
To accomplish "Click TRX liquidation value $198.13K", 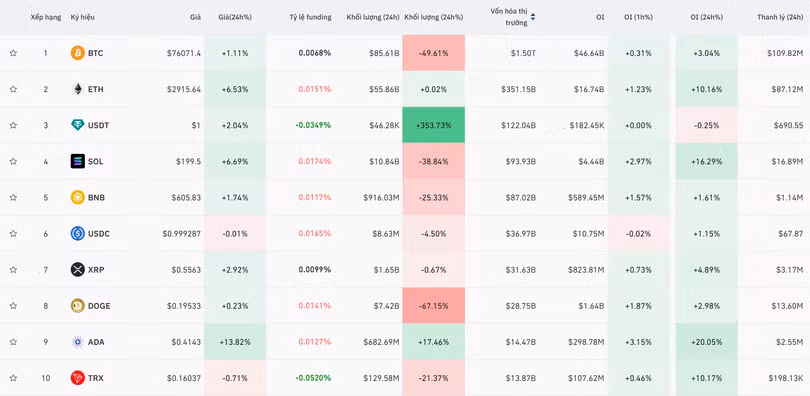I will 786,378.
